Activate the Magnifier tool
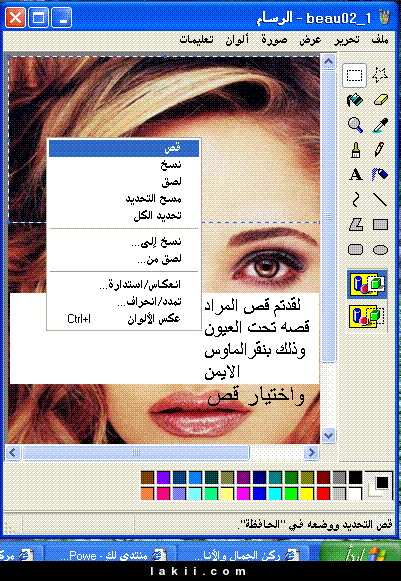401x581 pixels. tap(355, 125)
